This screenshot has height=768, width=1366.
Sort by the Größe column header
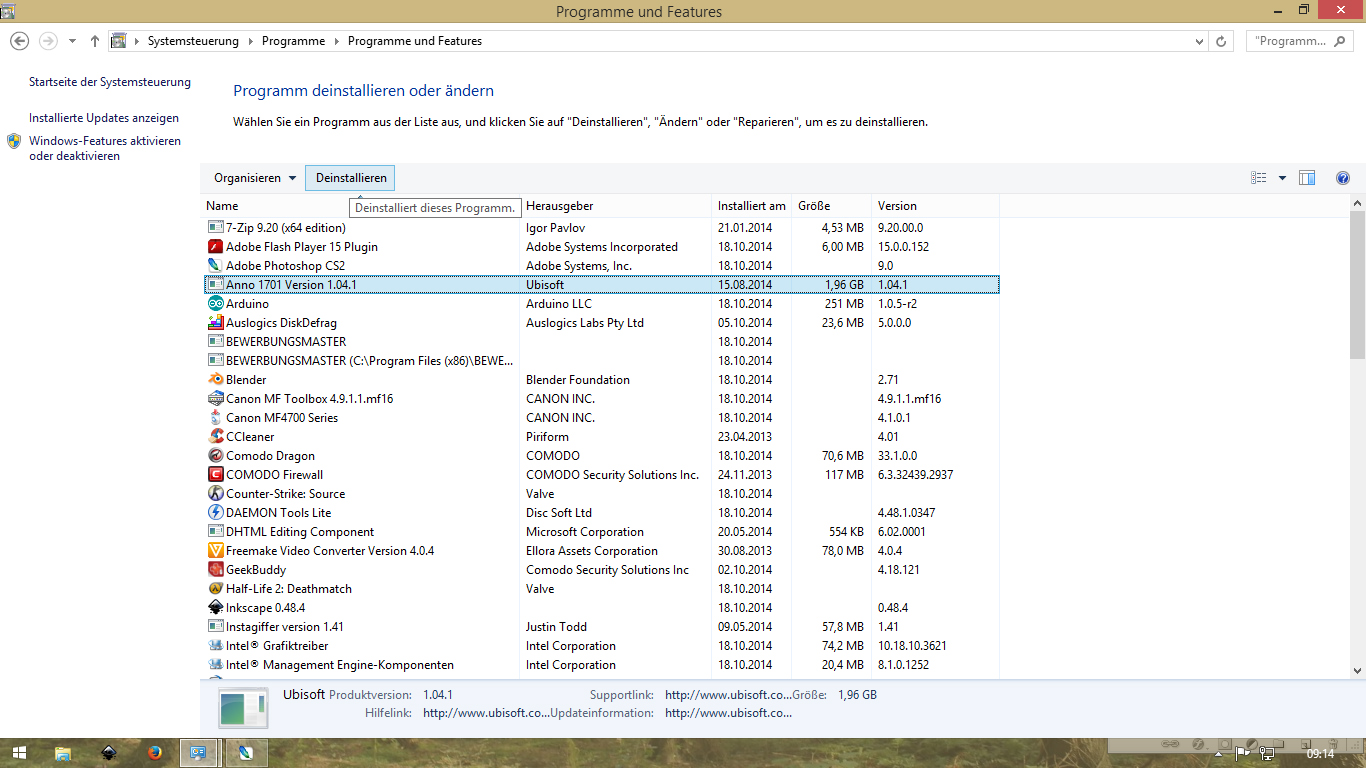click(x=814, y=206)
